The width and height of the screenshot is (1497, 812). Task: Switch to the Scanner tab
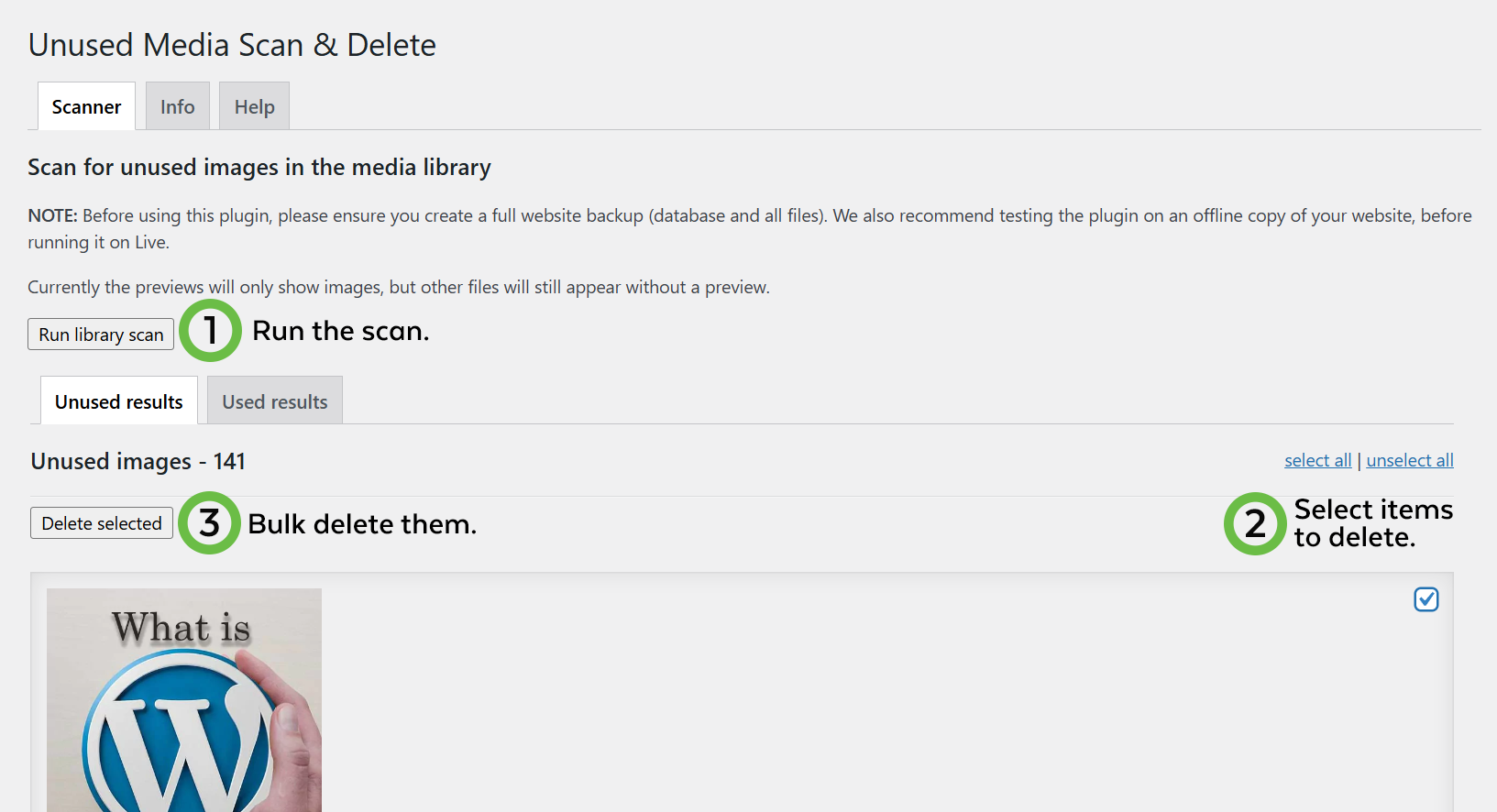pyautogui.click(x=86, y=107)
